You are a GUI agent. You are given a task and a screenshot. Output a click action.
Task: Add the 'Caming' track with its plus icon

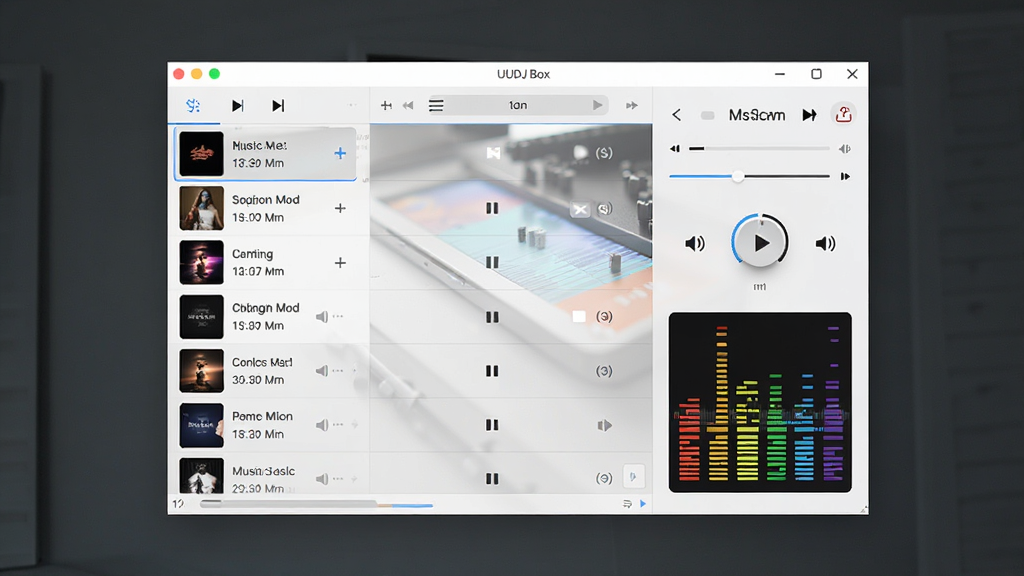pos(340,263)
